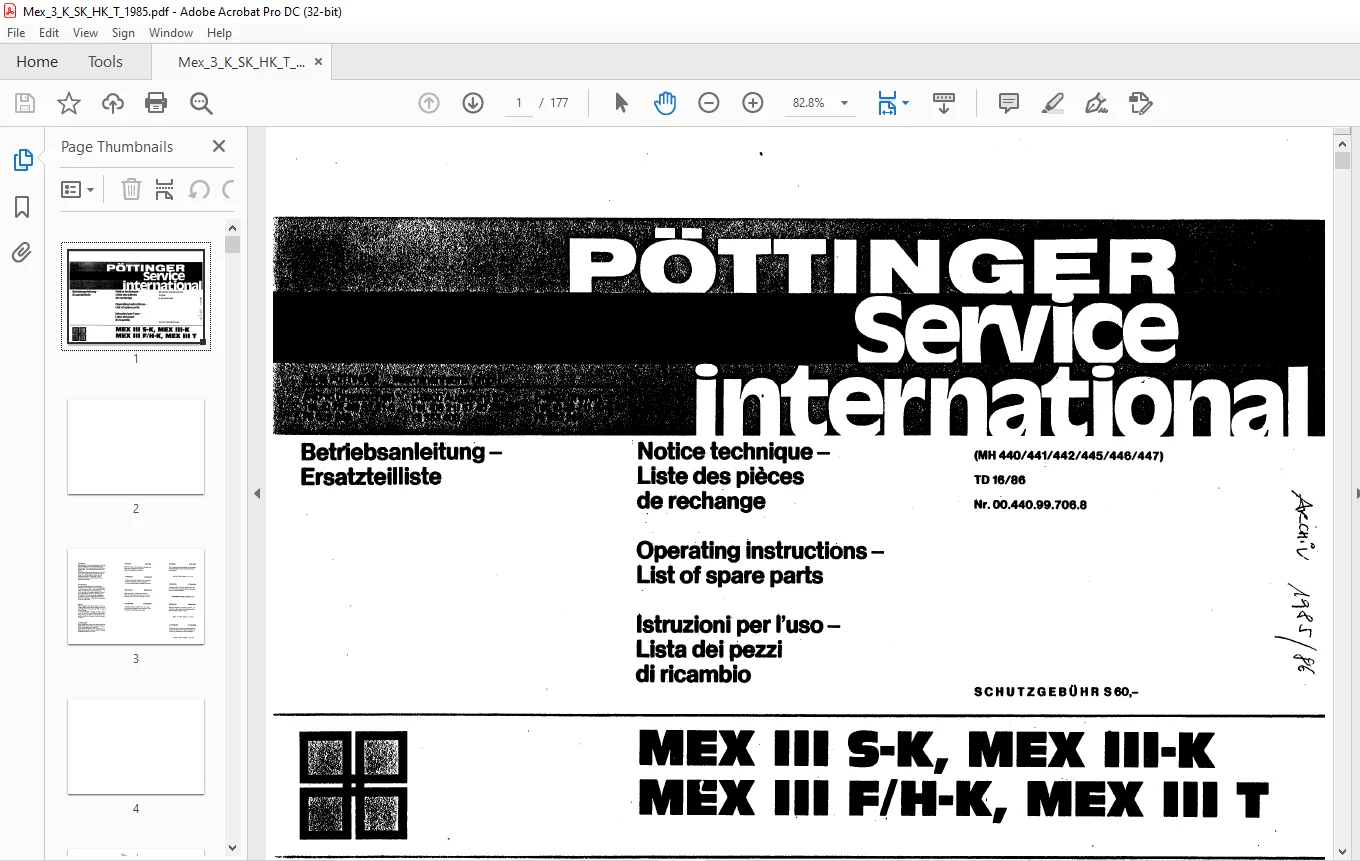Open Attachments panel in sidebar
The width and height of the screenshot is (1360, 861).
pos(22,253)
